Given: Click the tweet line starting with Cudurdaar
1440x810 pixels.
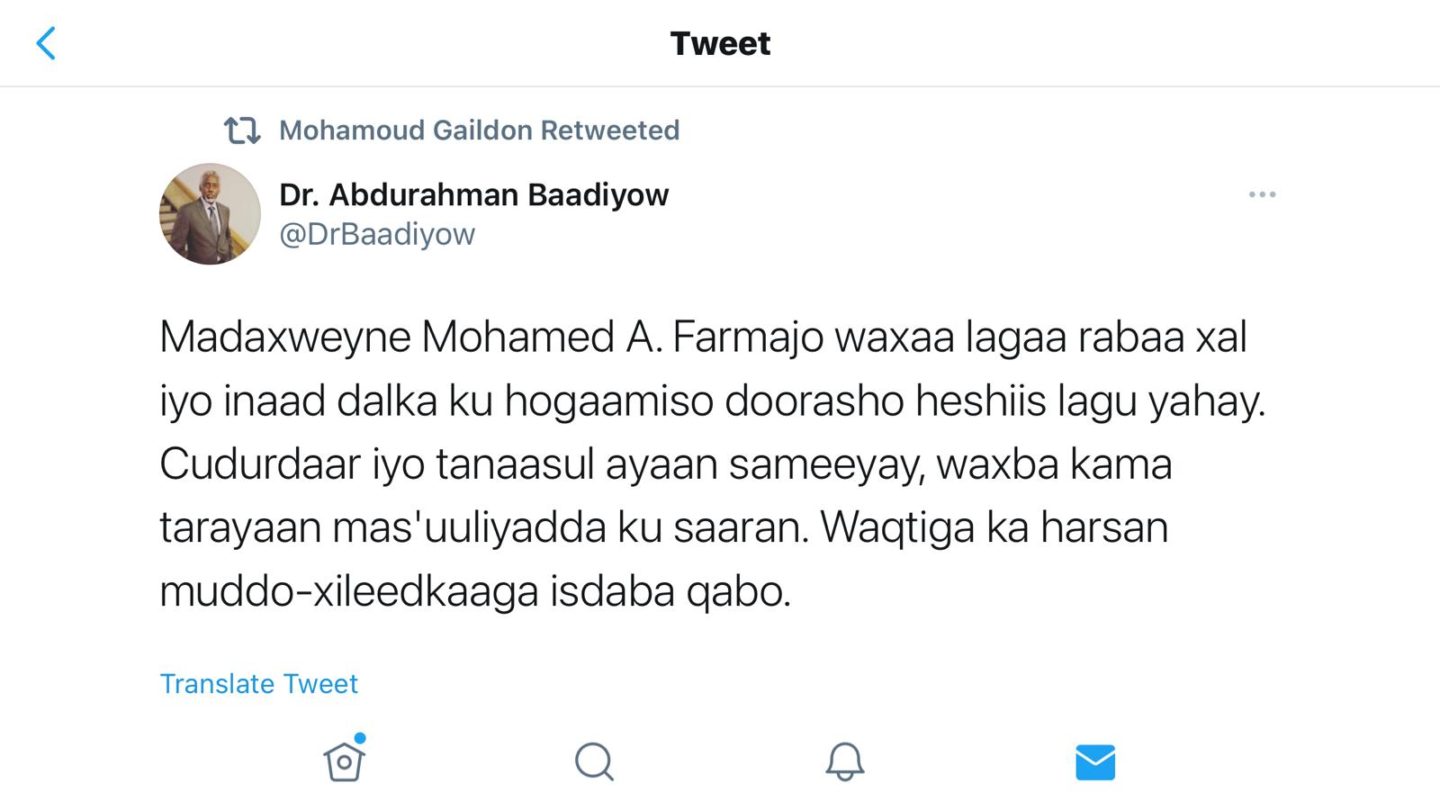Looking at the screenshot, I should tap(665, 466).
